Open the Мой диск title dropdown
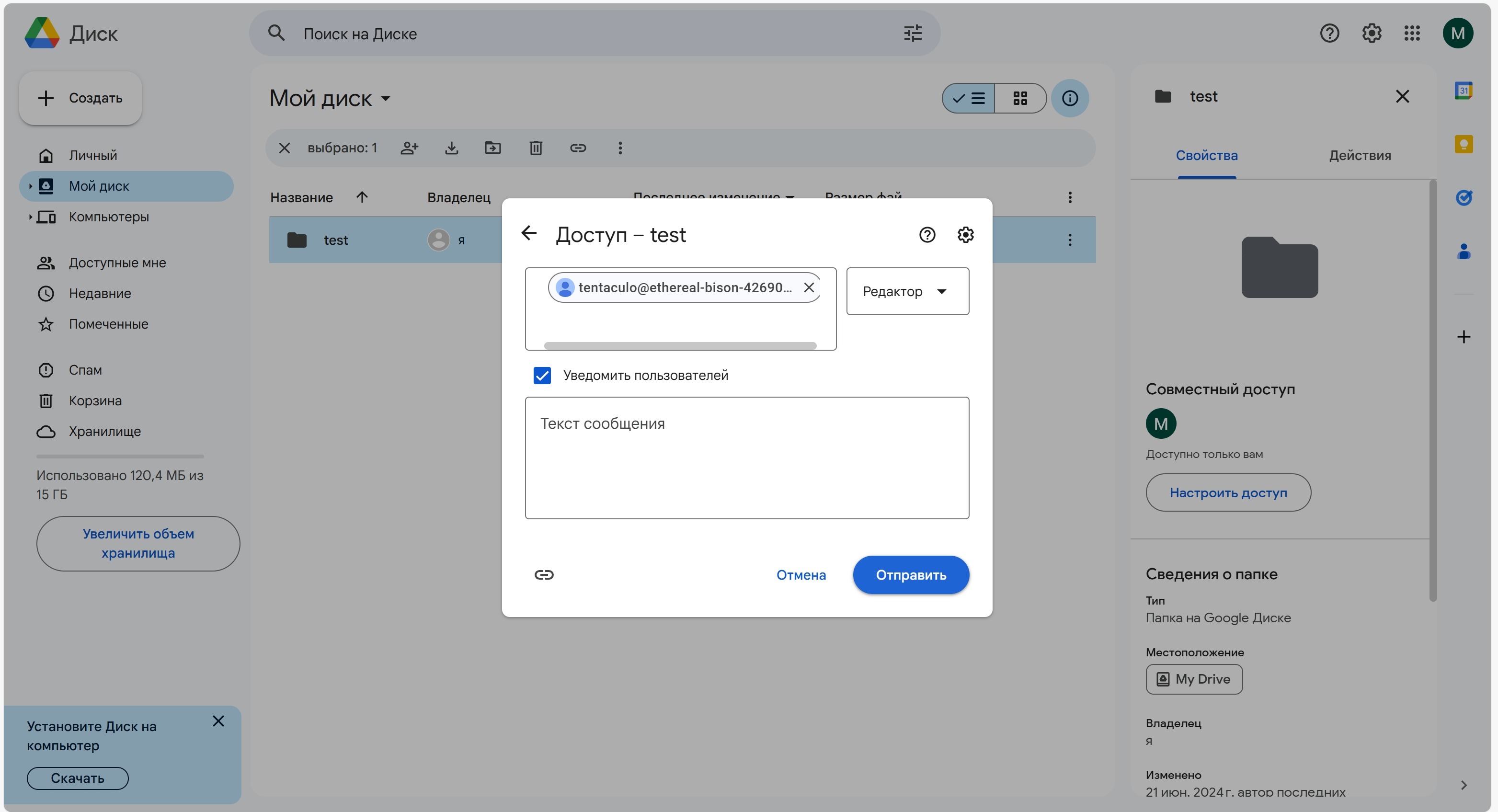 click(x=330, y=98)
